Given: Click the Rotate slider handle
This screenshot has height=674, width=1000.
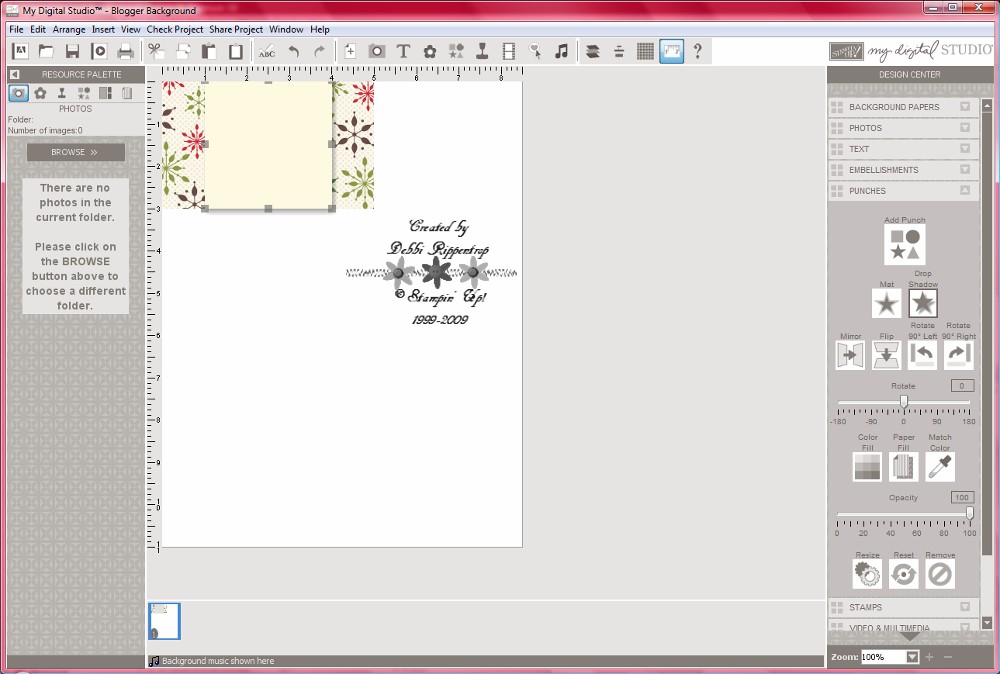Looking at the screenshot, I should (904, 401).
